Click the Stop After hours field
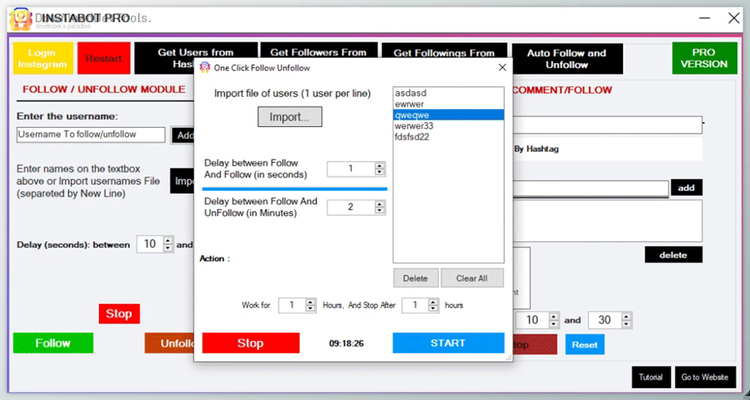Image resolution: width=750 pixels, height=400 pixels. pos(415,305)
